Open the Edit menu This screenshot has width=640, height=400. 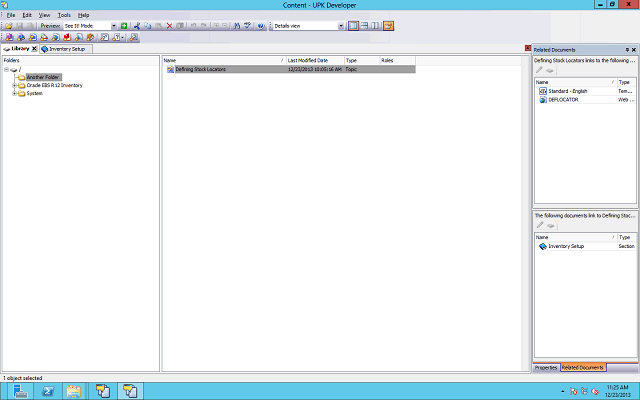tap(27, 15)
